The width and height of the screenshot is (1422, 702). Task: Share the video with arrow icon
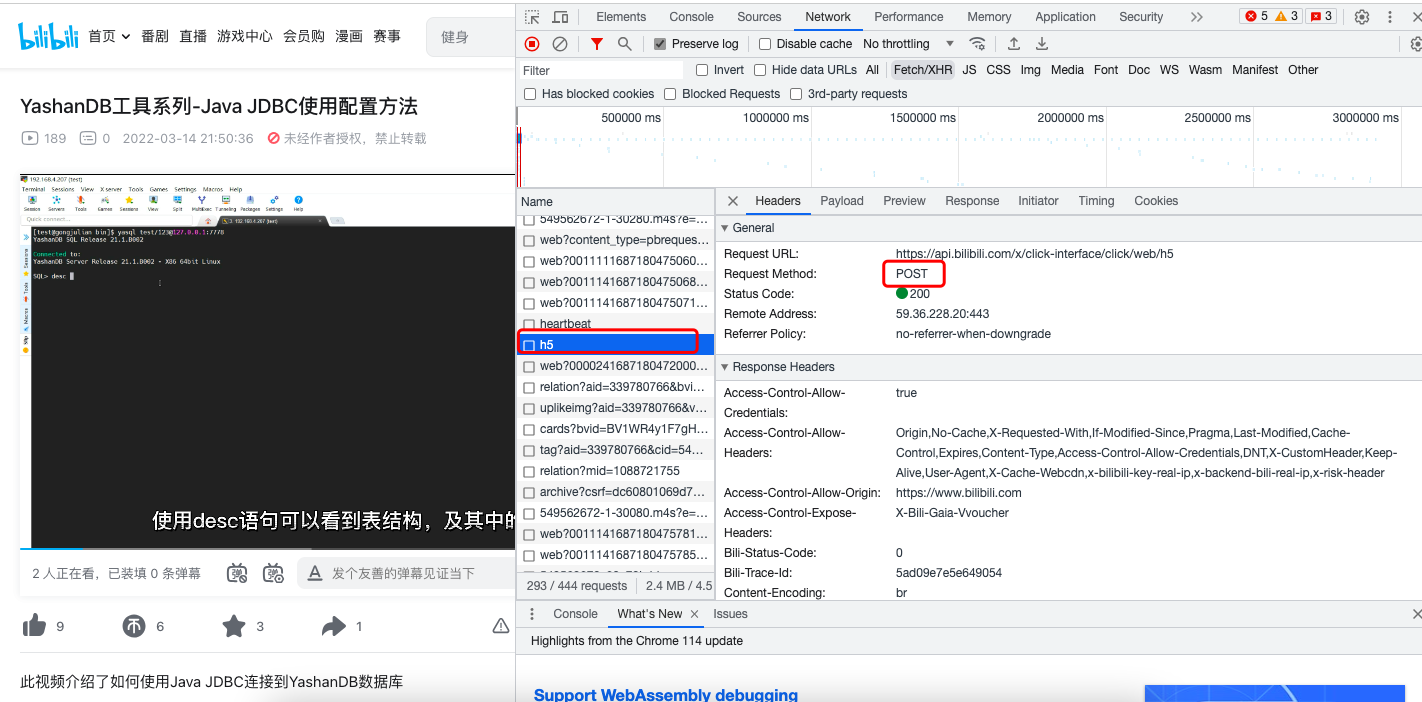point(333,626)
